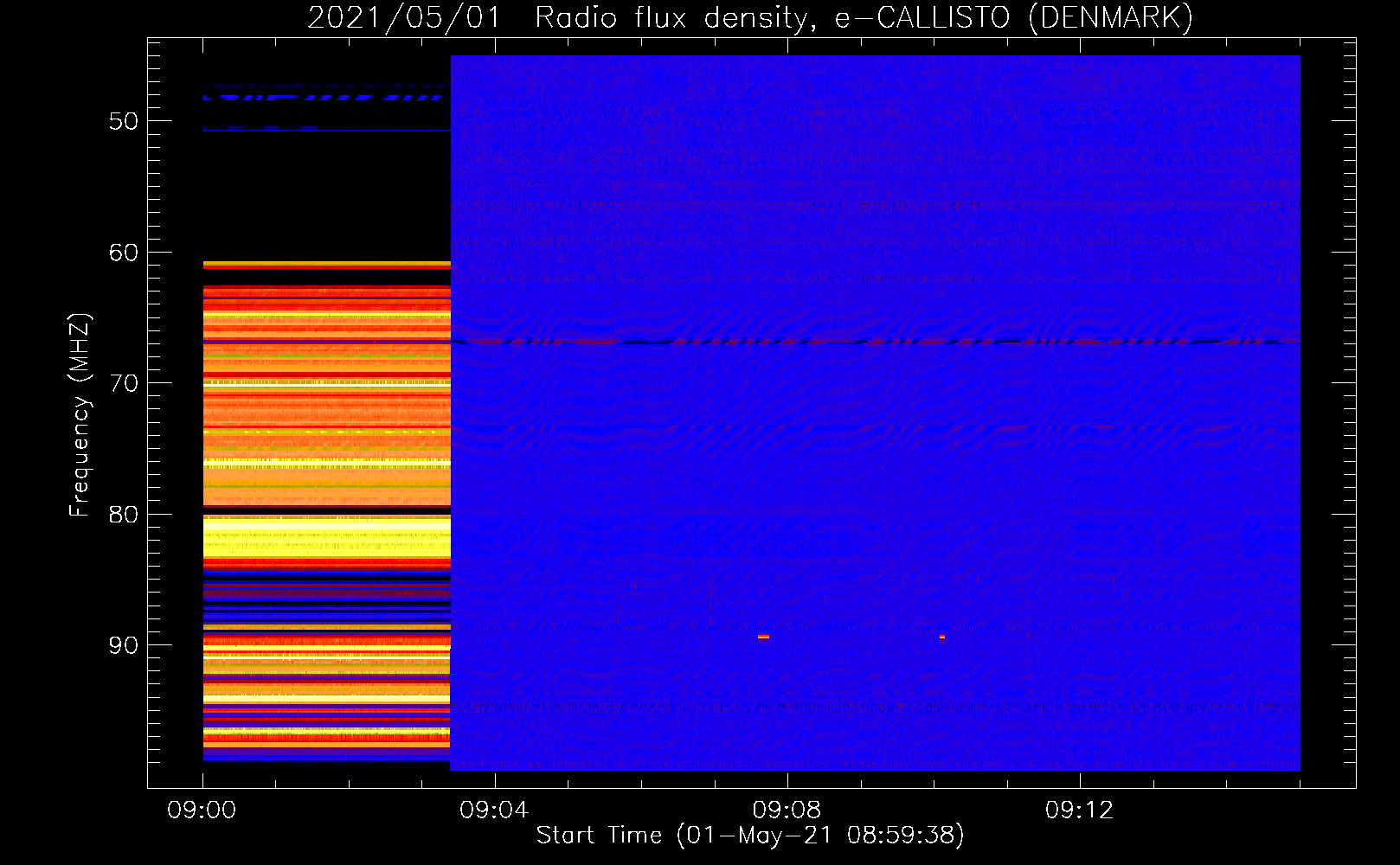Click the 80 frequency tick label
The width and height of the screenshot is (1400, 865).
[x=124, y=515]
